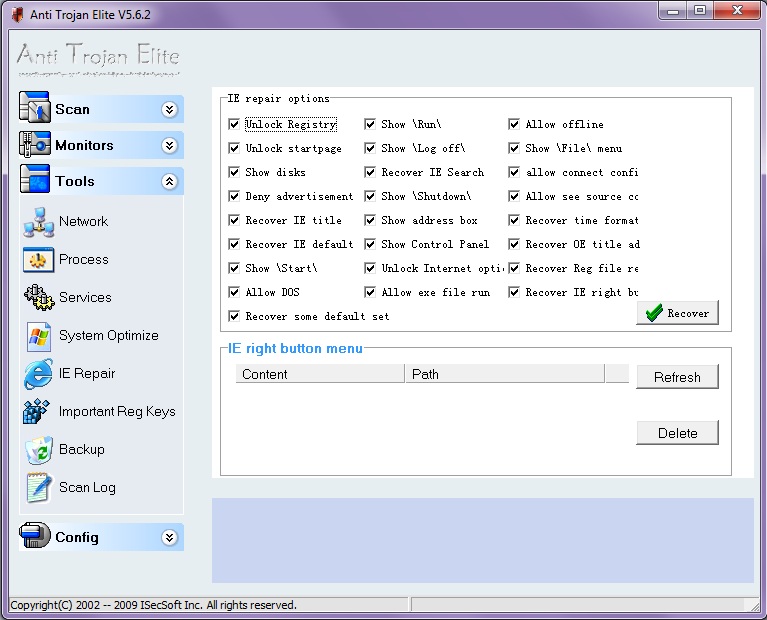Uncheck Allow offline option
Image resolution: width=767 pixels, height=620 pixels.
(514, 124)
